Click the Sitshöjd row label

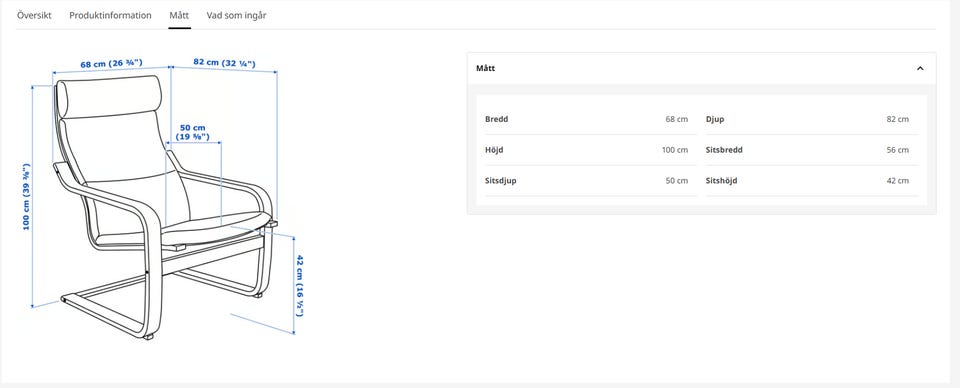tap(721, 181)
